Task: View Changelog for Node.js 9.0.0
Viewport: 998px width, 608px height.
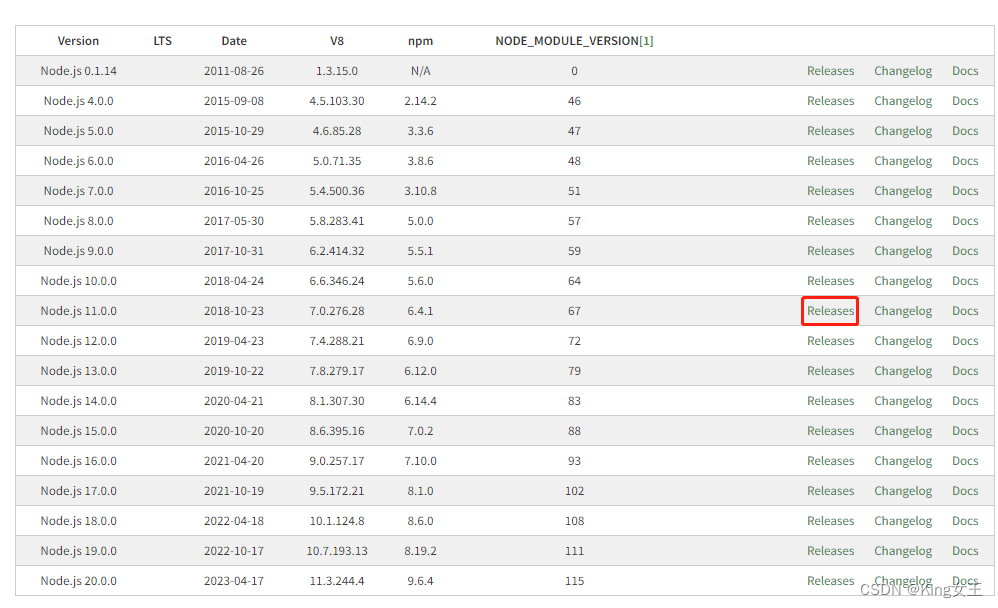Action: pyautogui.click(x=903, y=250)
